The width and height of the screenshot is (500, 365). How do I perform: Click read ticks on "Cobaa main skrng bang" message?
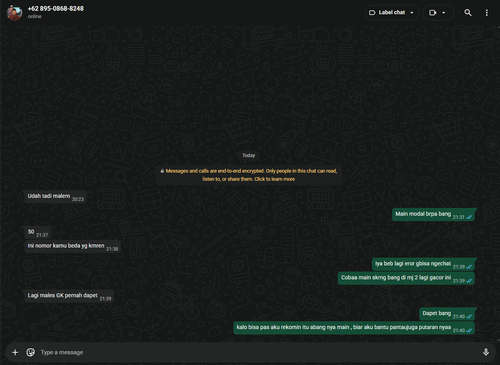469,281
